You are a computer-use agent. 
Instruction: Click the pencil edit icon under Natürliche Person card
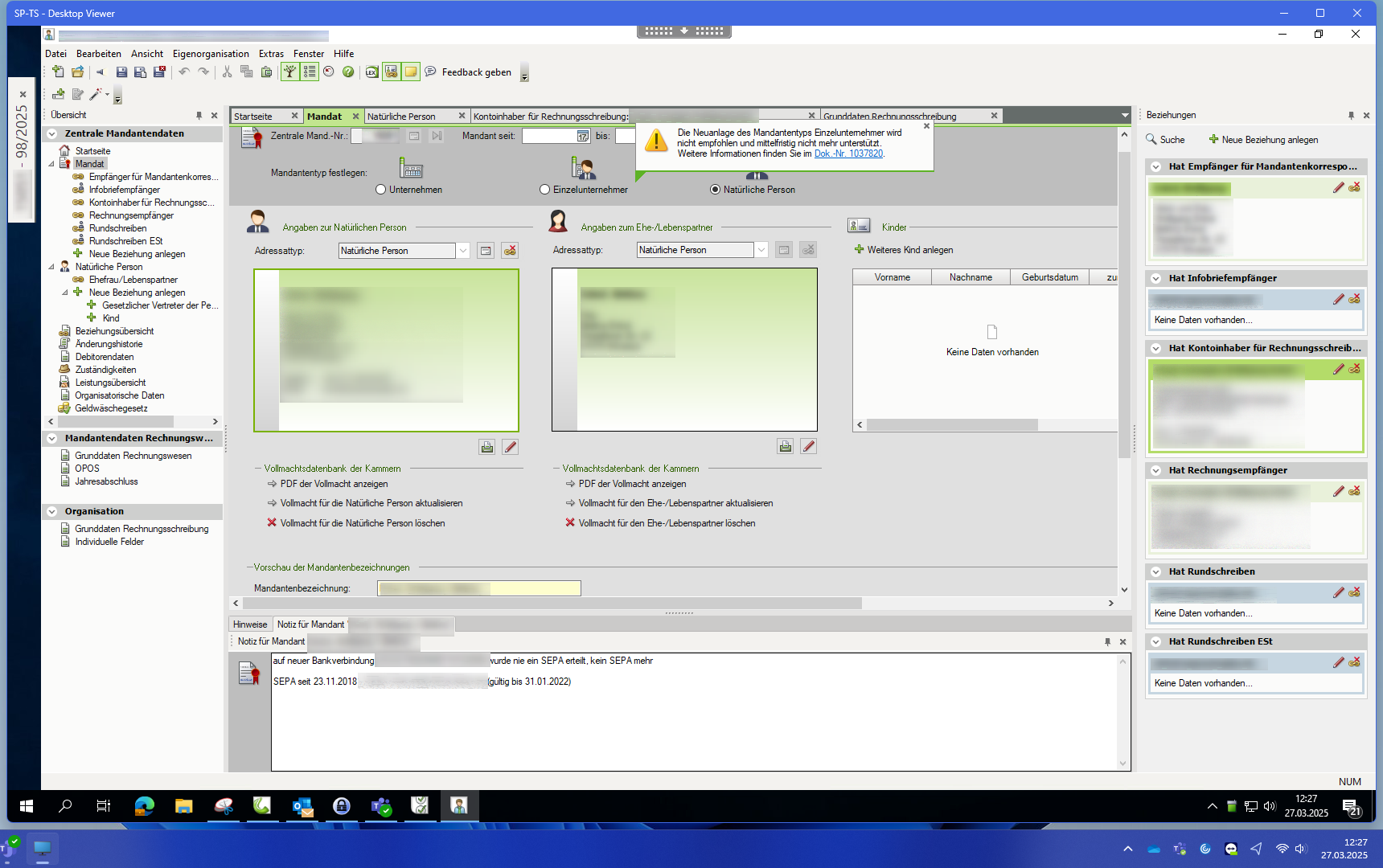(x=511, y=447)
